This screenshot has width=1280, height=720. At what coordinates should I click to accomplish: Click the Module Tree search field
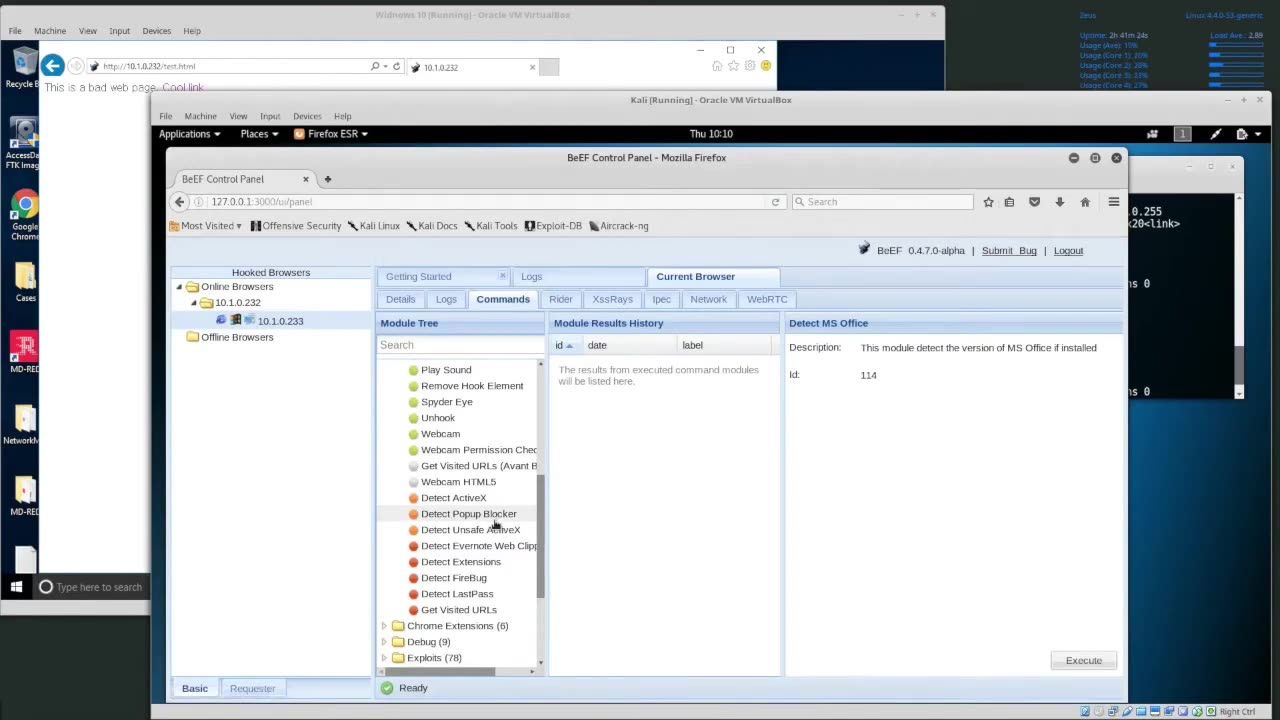tap(460, 345)
